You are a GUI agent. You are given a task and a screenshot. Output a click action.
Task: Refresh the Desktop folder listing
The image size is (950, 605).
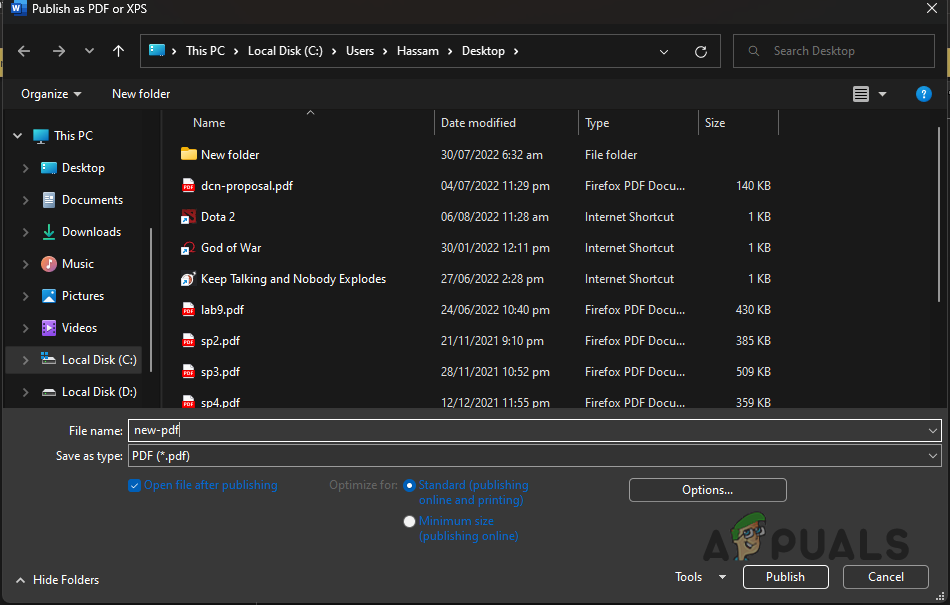tap(701, 51)
